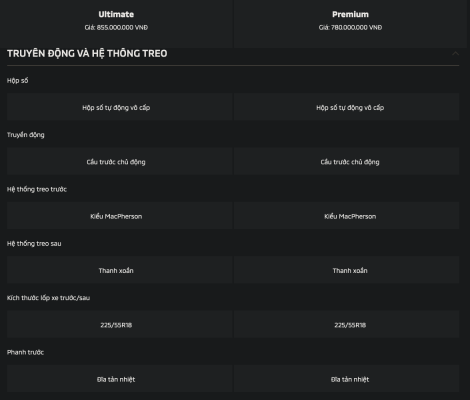Select the Premium version column header
The width and height of the screenshot is (470, 400).
(350, 14)
